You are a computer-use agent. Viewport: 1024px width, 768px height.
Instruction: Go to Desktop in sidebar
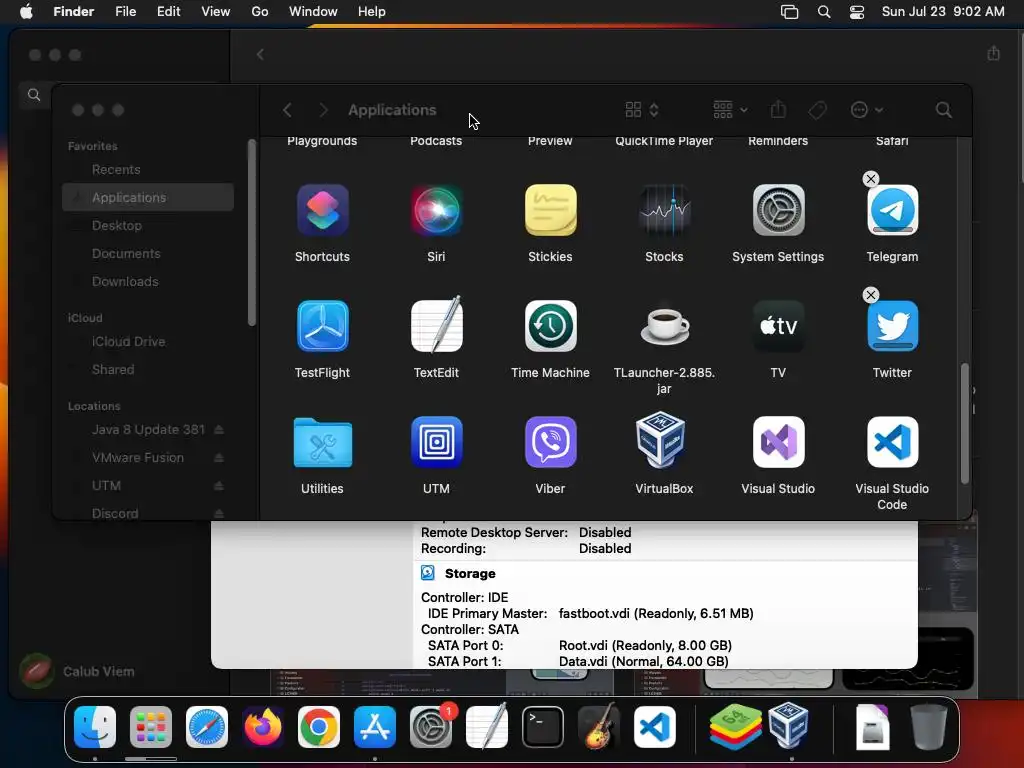click(x=148, y=225)
